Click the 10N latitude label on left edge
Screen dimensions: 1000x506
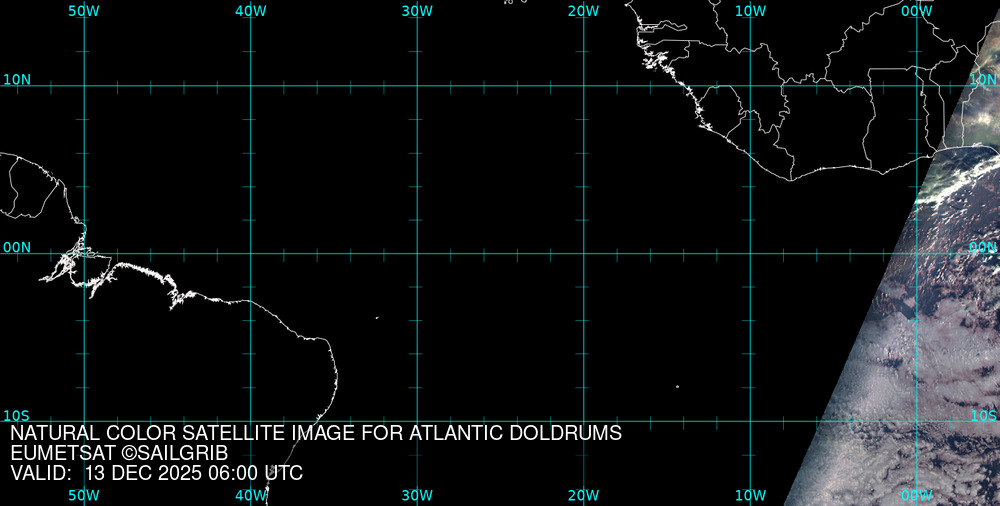tap(16, 80)
